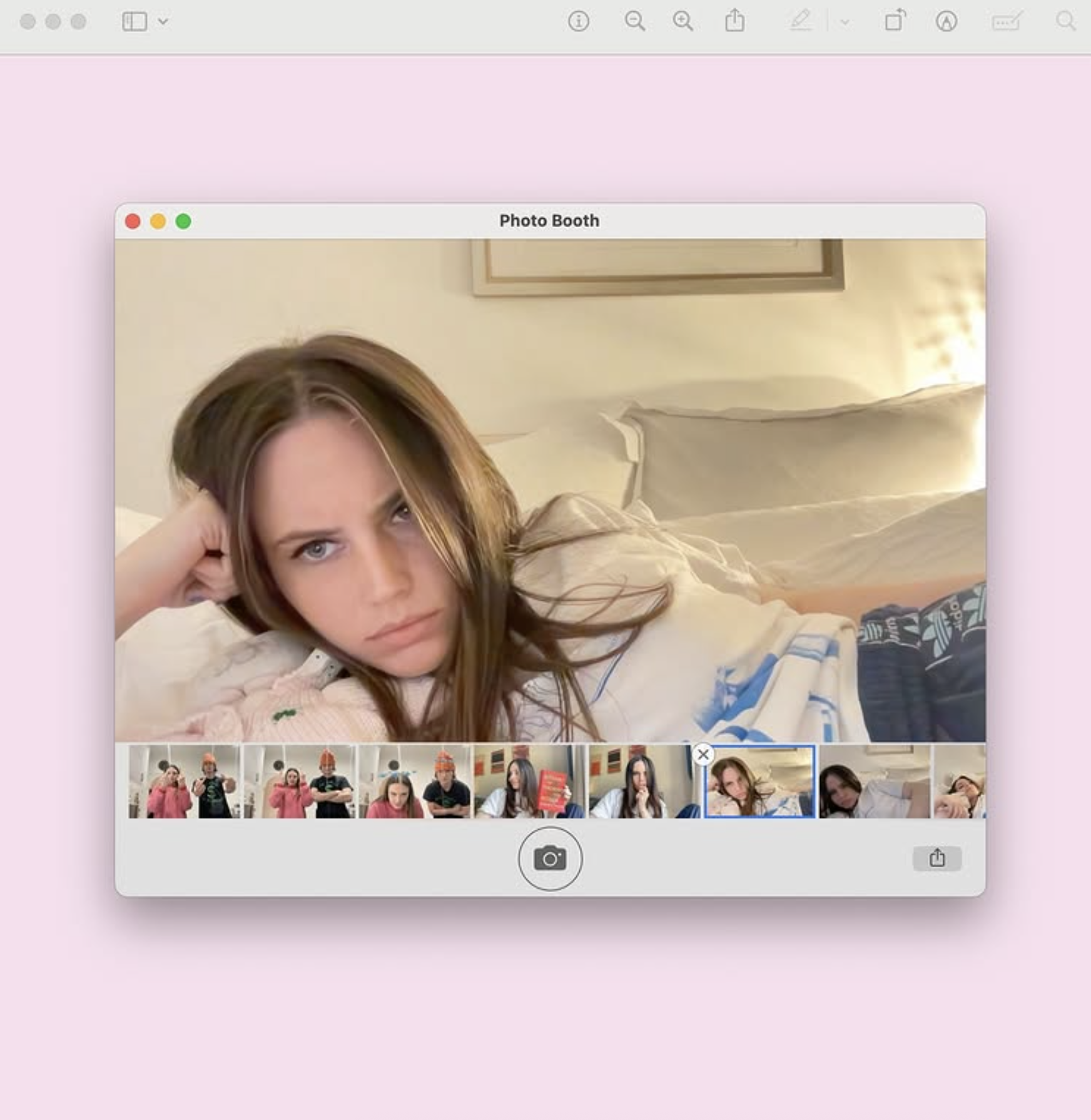This screenshot has height=1120, width=1091.
Task: Select the dark-haired girl lying down thumbnail
Action: coord(875,781)
